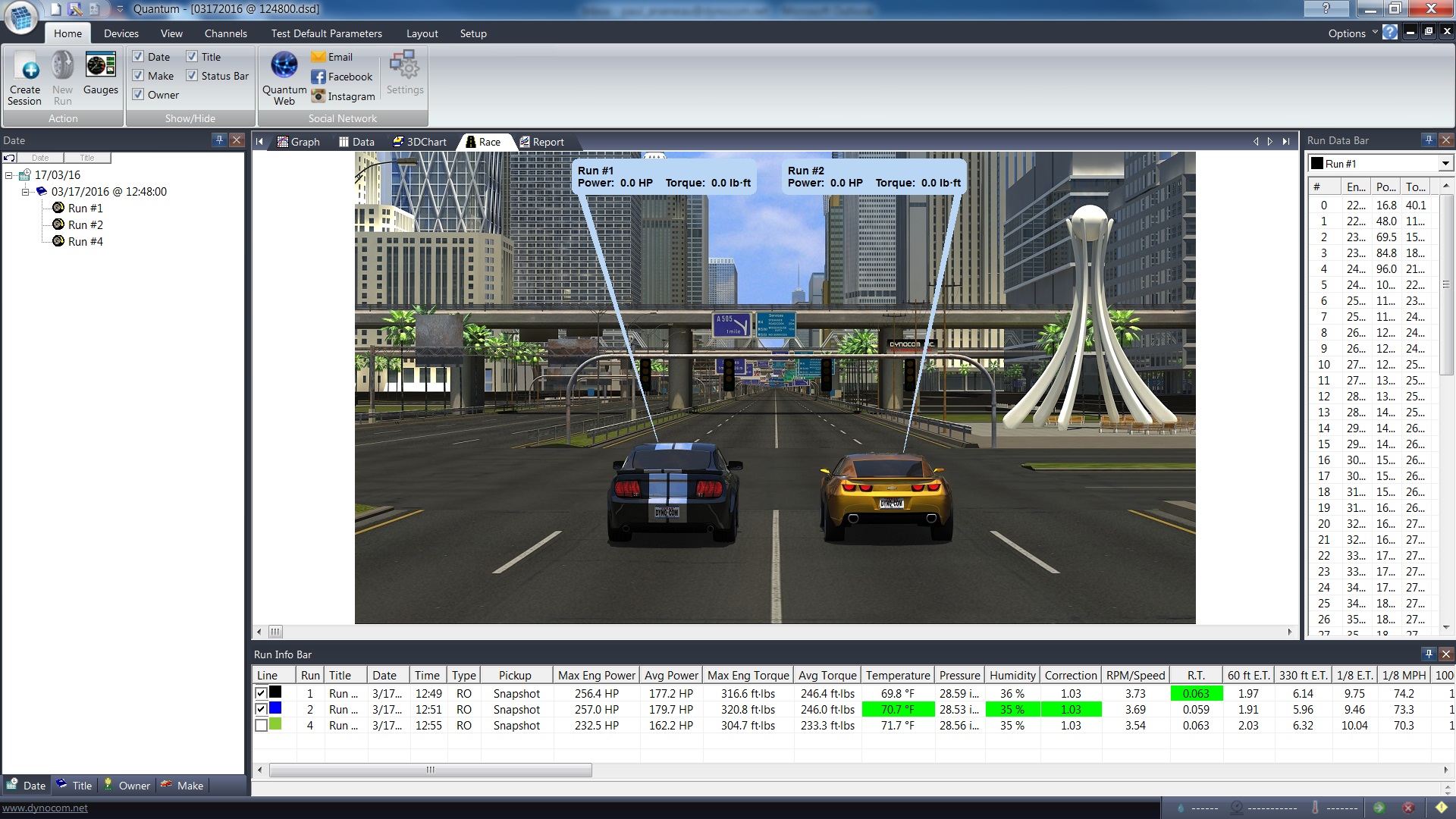The width and height of the screenshot is (1456, 819).
Task: Open the Quantum application orb menu
Action: click(x=20, y=17)
